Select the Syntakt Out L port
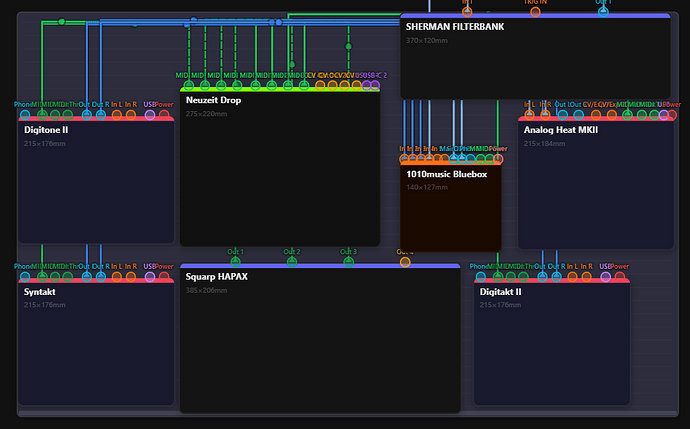 (x=87, y=277)
